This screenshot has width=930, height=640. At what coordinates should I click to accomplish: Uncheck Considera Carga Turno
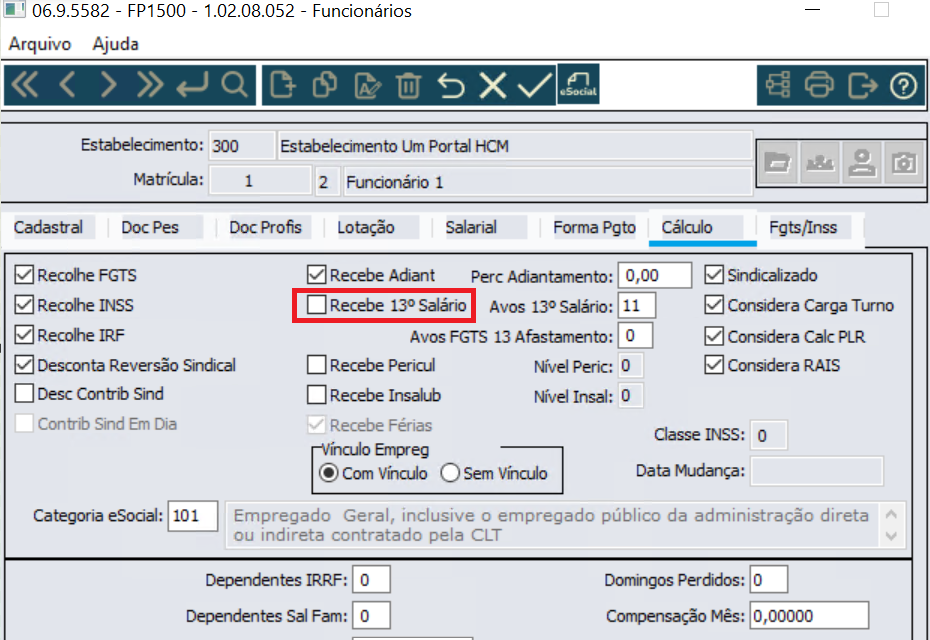pos(714,305)
